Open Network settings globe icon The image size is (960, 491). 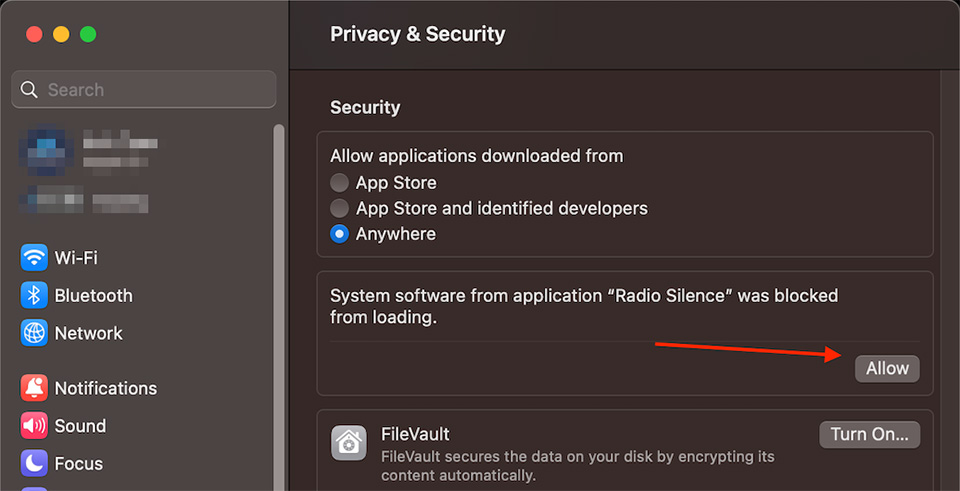[x=35, y=333]
